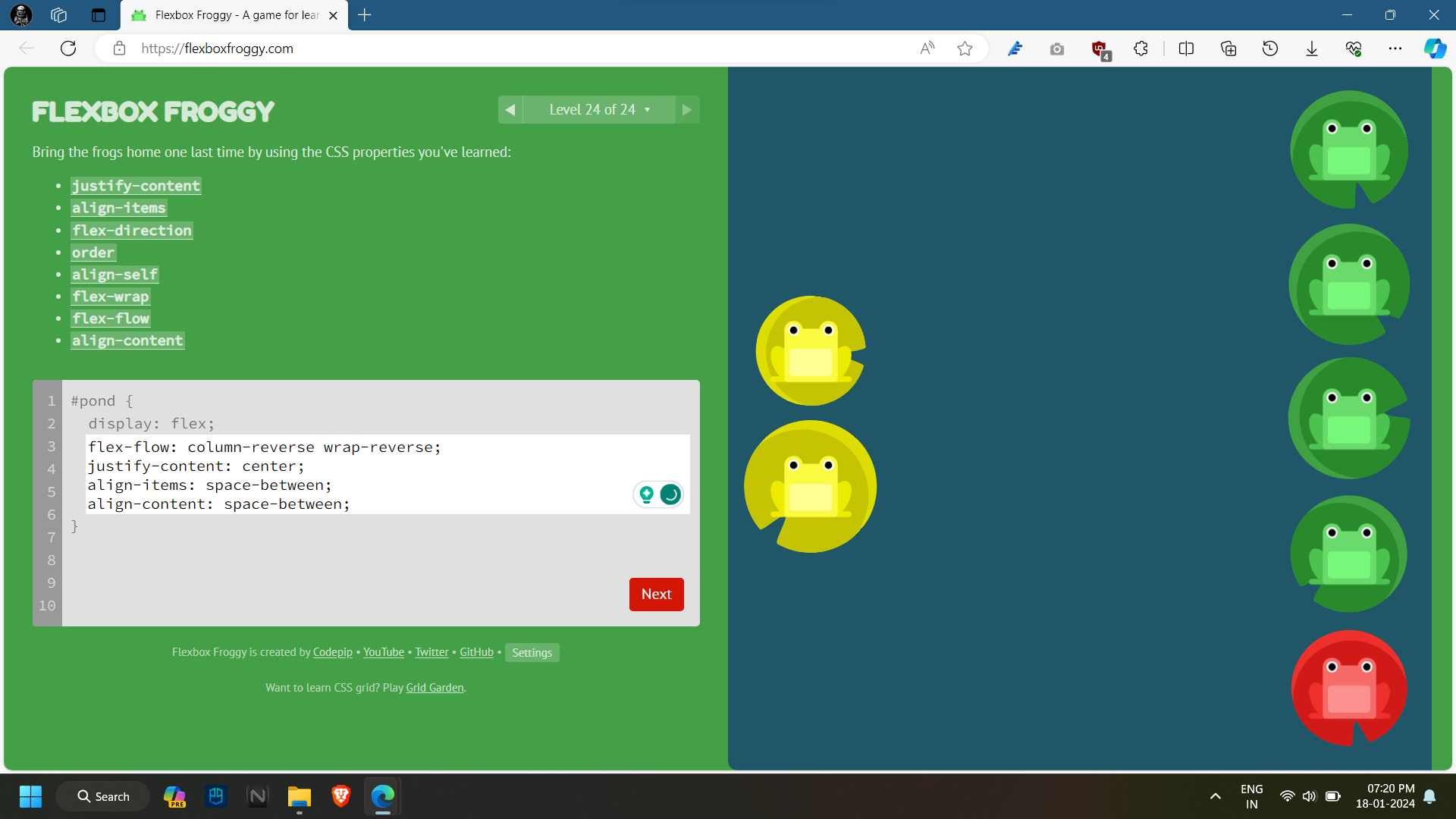The image size is (1456, 819).
Task: Open browser Extensions puzzle icon
Action: [1141, 49]
